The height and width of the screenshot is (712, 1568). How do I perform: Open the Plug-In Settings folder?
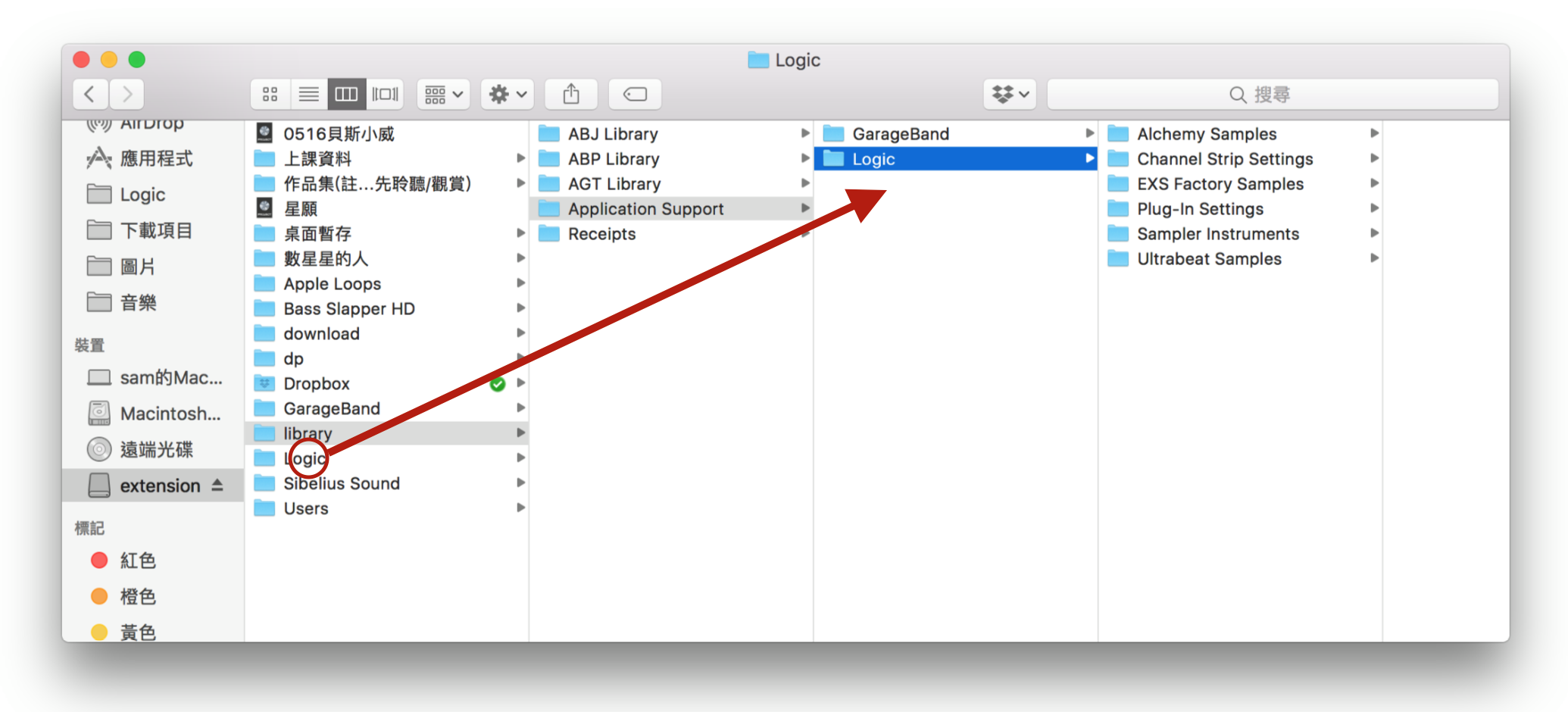[x=1200, y=208]
